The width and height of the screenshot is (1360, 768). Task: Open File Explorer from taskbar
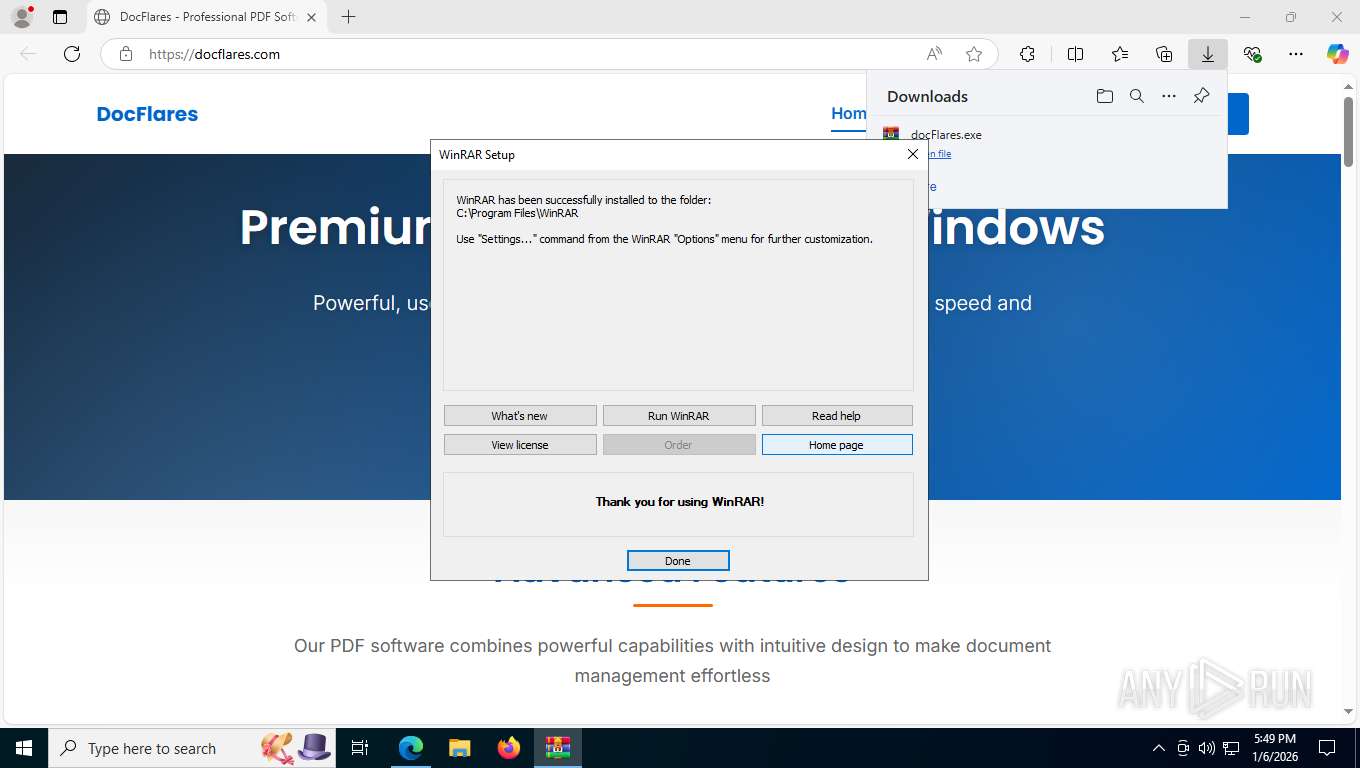pyautogui.click(x=460, y=748)
